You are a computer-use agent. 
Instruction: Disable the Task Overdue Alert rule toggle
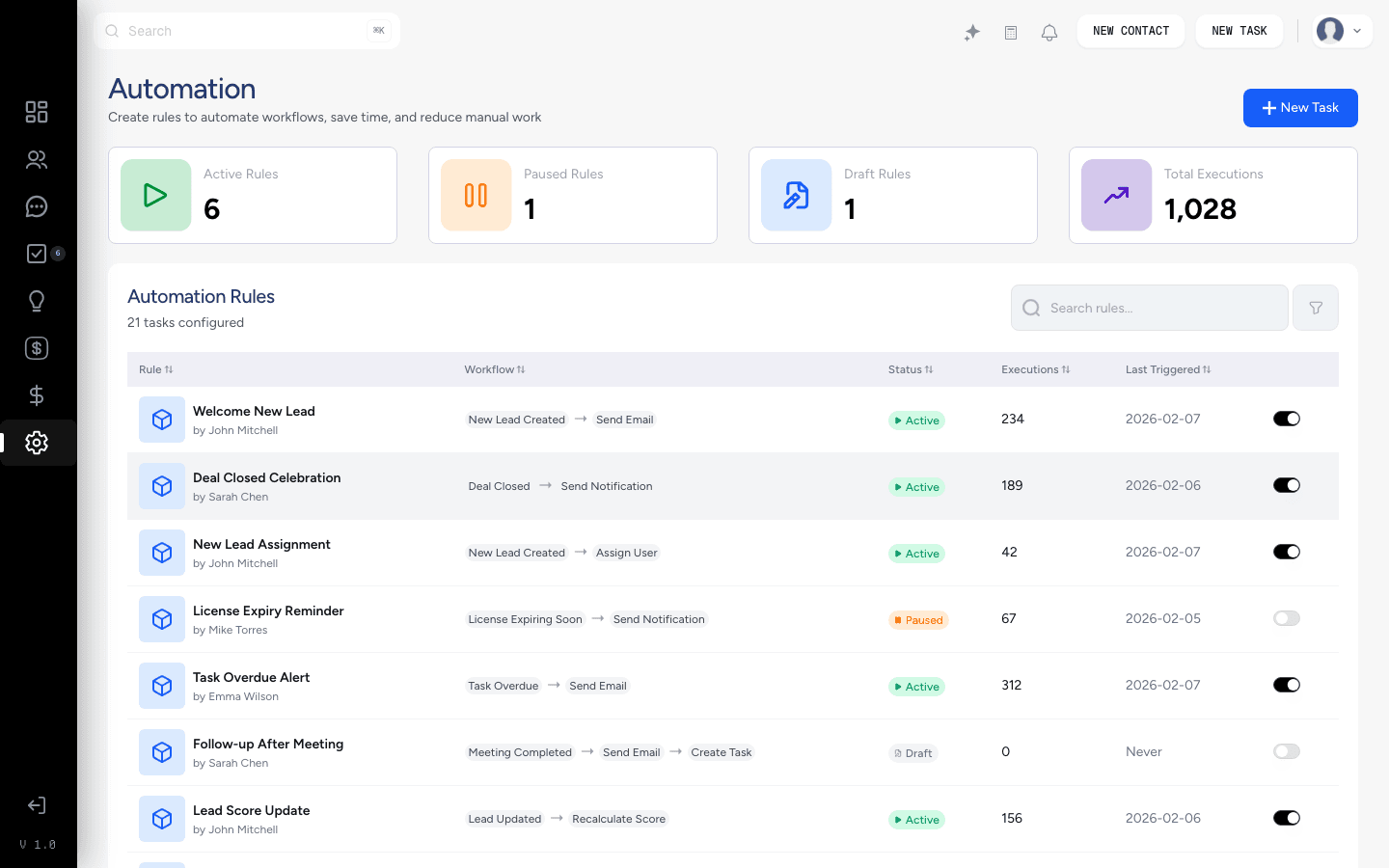coord(1287,685)
